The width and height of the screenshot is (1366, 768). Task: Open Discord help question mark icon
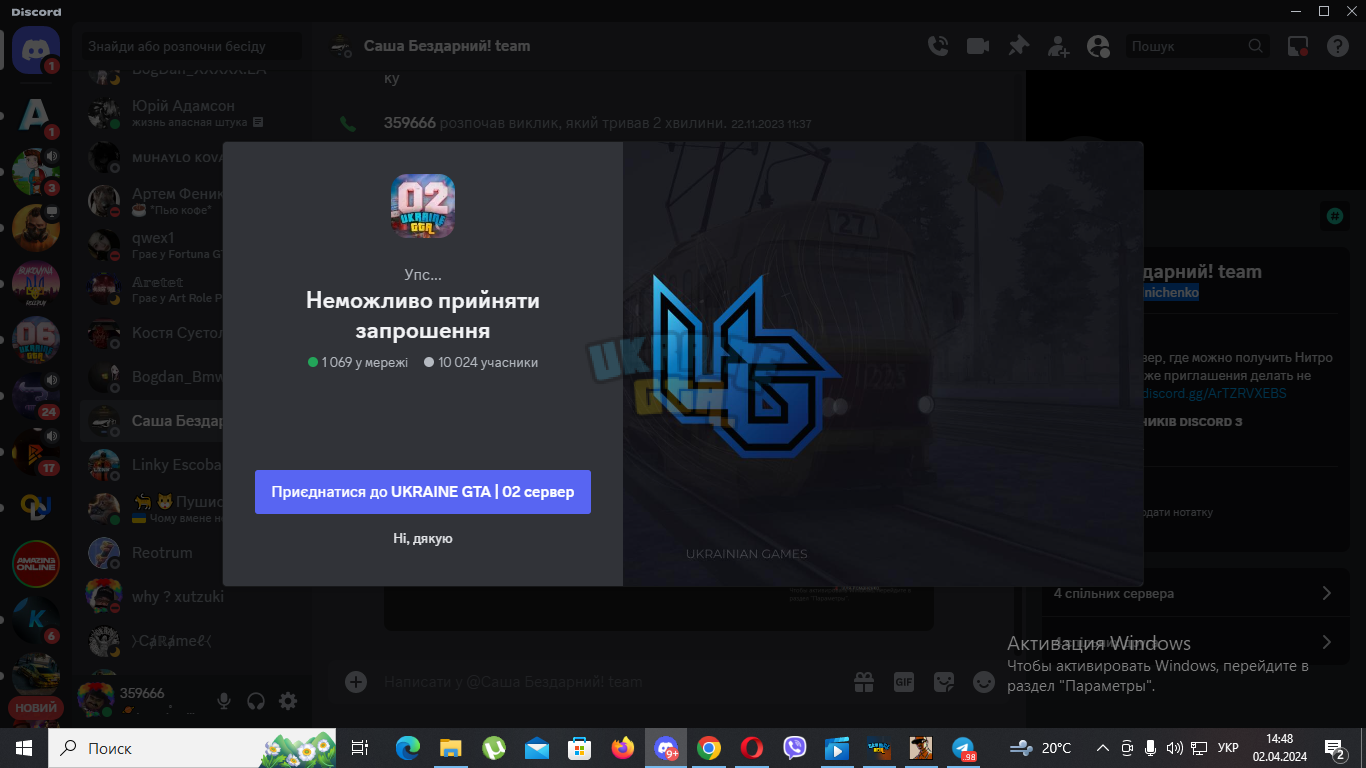coord(1338,46)
